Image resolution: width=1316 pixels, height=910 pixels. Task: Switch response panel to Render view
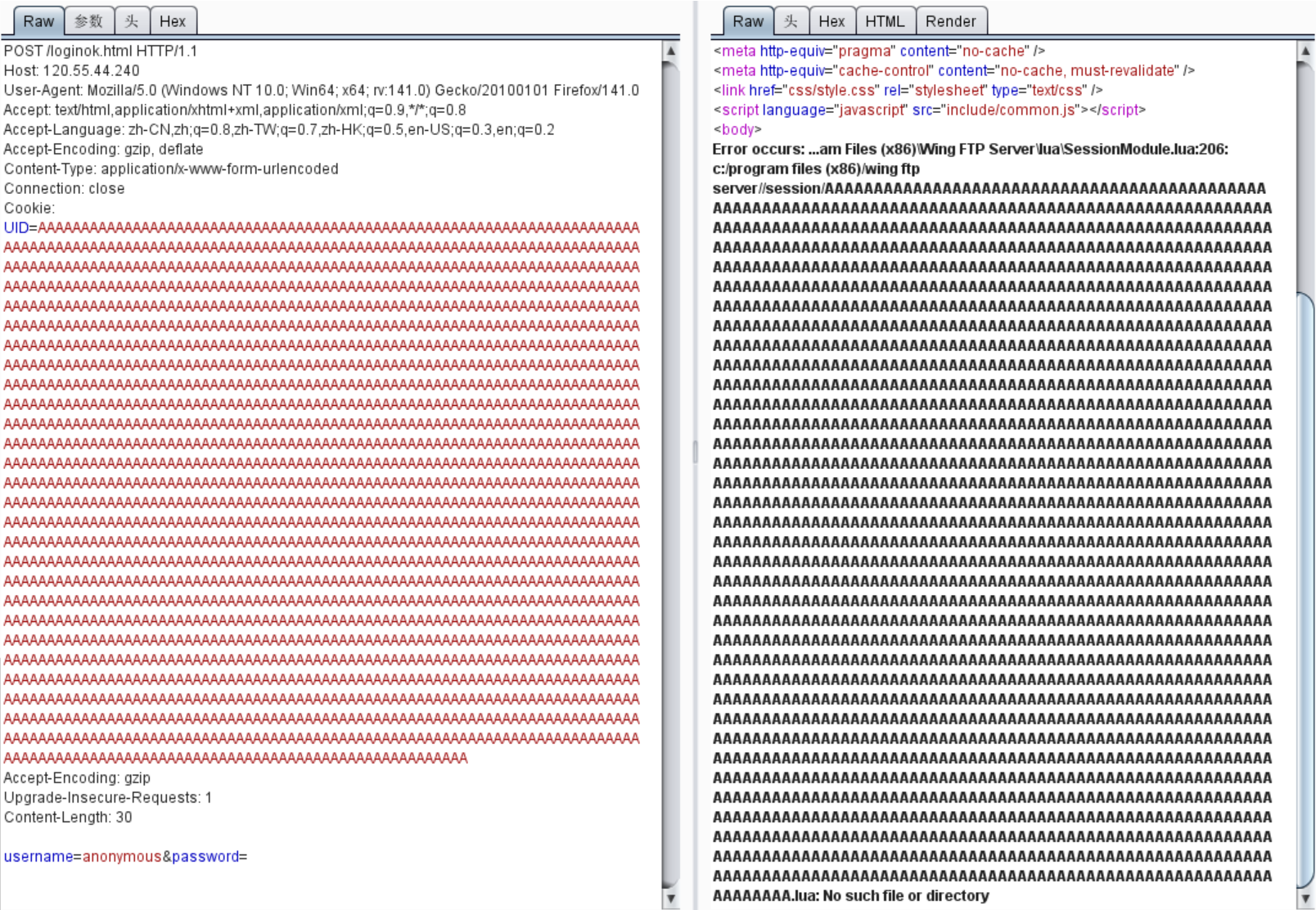point(952,21)
